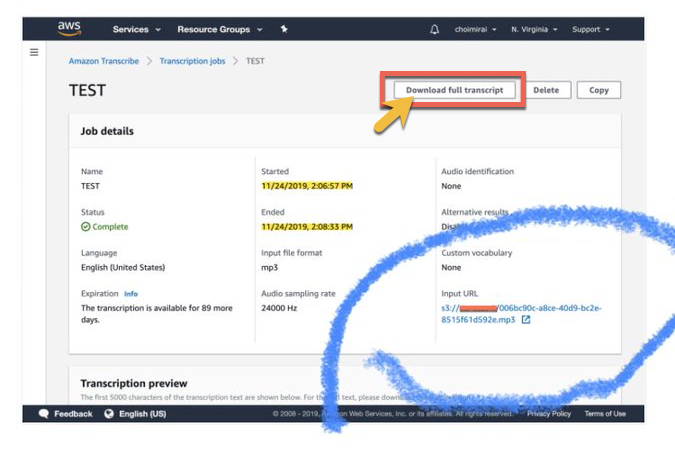Image resolution: width=675 pixels, height=454 pixels.
Task: Open the Input URL s3 mp3 link
Action: pyautogui.click(x=521, y=314)
